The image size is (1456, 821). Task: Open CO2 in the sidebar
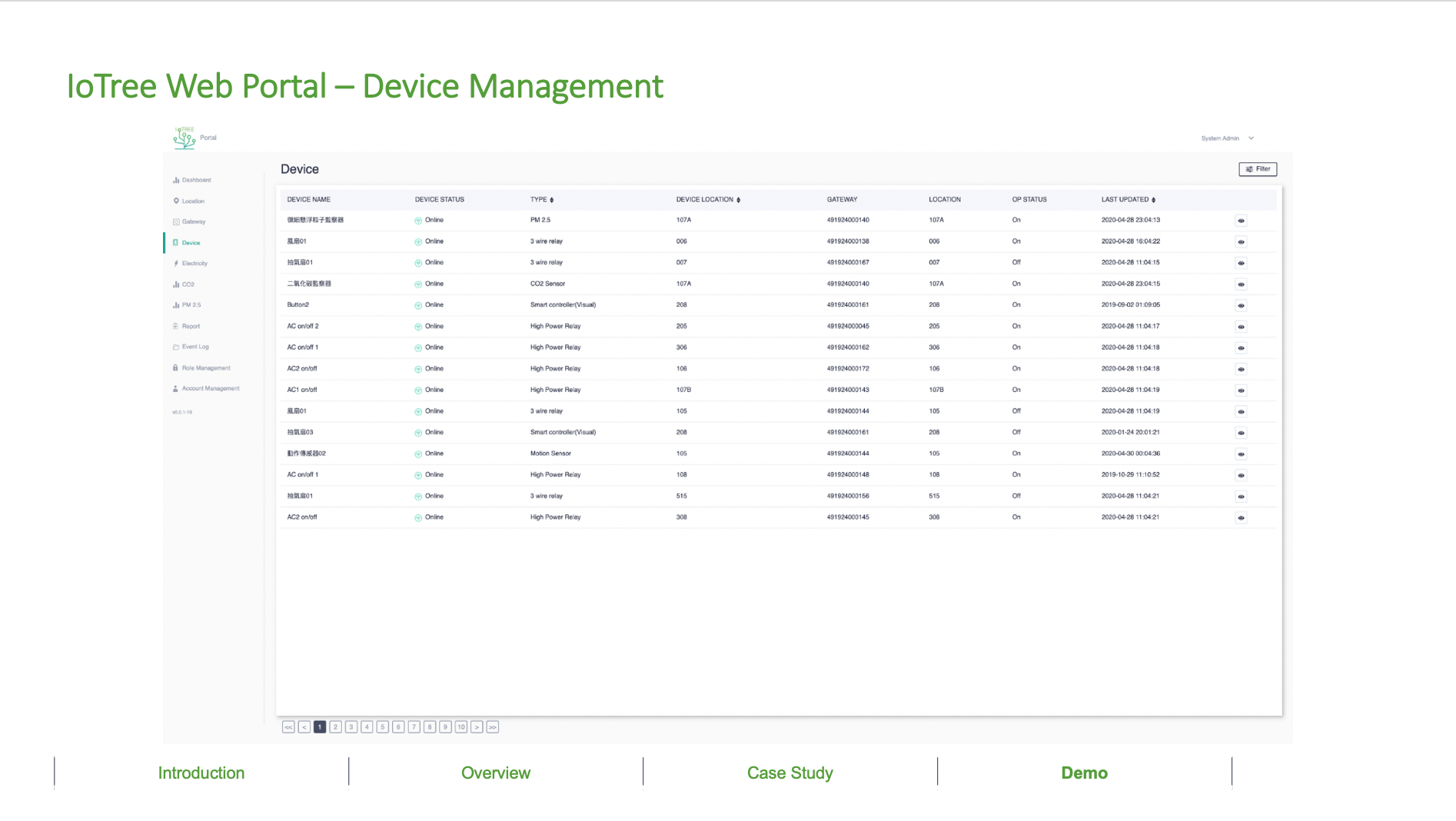(184, 284)
